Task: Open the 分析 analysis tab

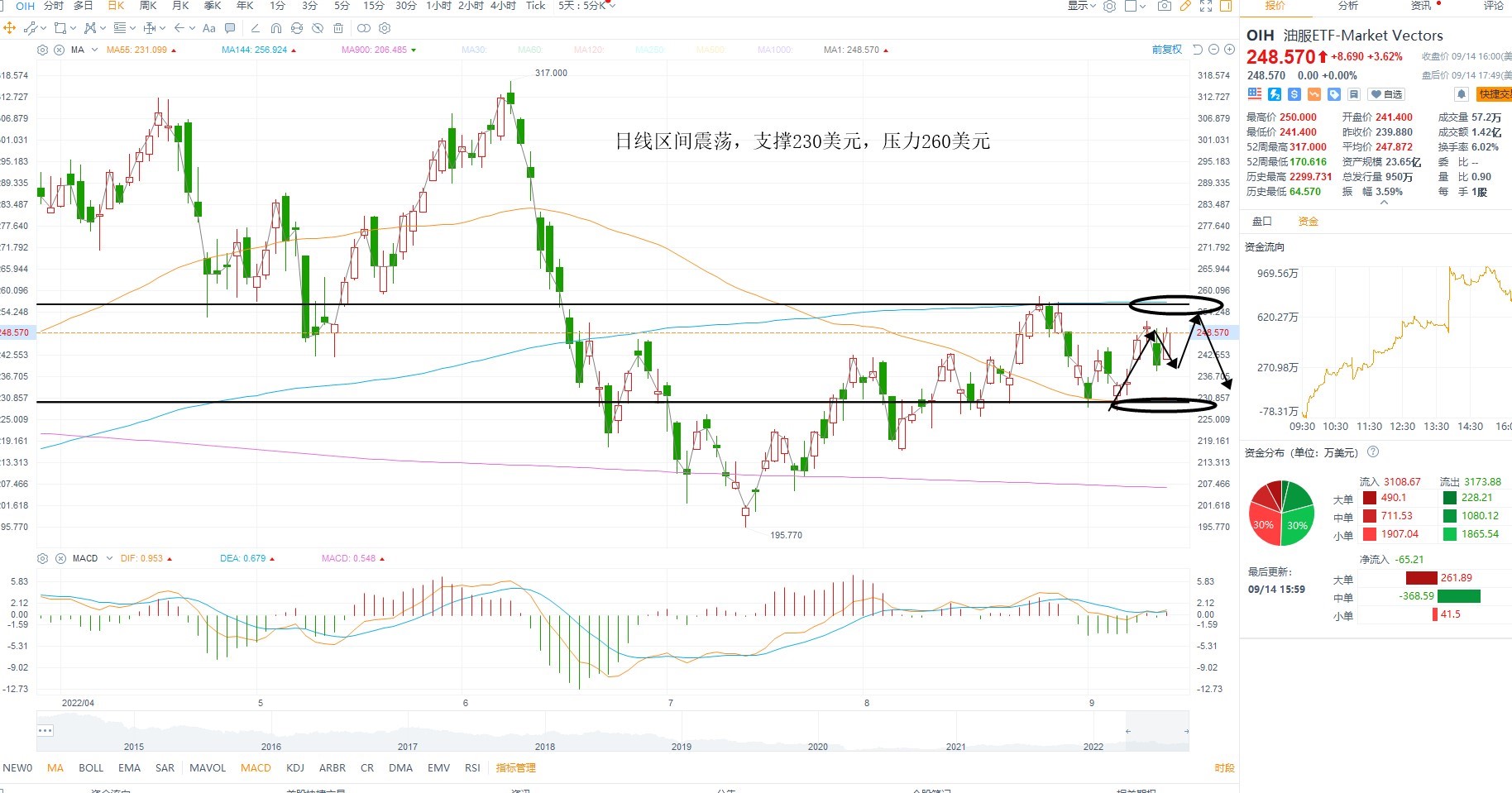Action: pos(1348,6)
